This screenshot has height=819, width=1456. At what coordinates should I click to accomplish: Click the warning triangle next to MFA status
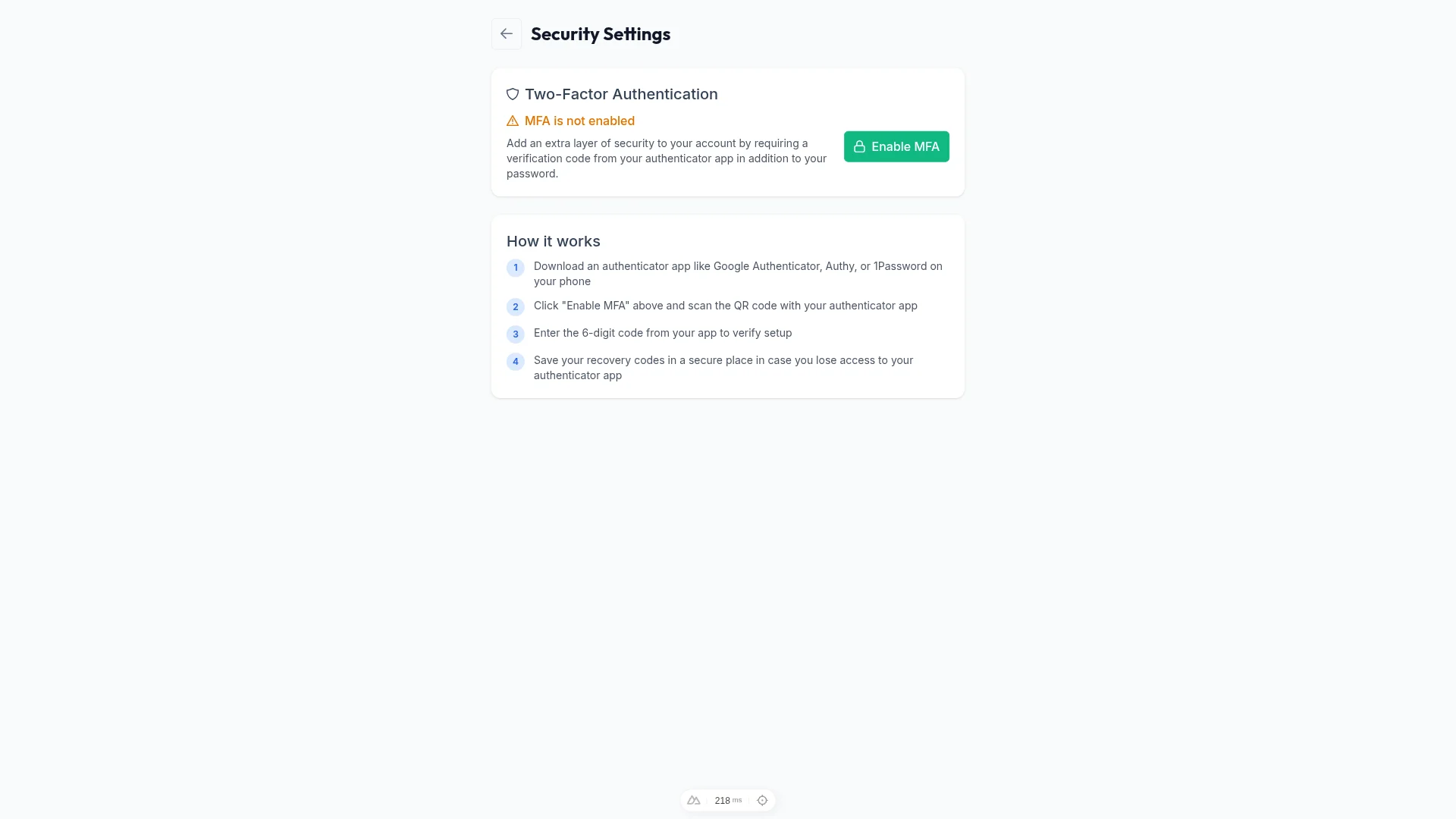point(513,121)
